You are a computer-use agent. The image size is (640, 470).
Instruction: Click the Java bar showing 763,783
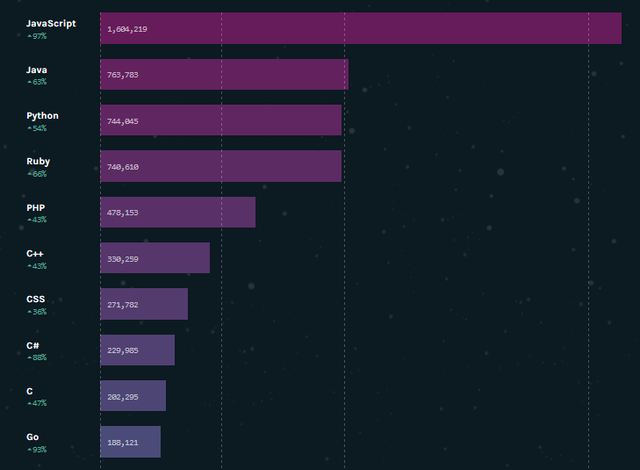point(224,74)
